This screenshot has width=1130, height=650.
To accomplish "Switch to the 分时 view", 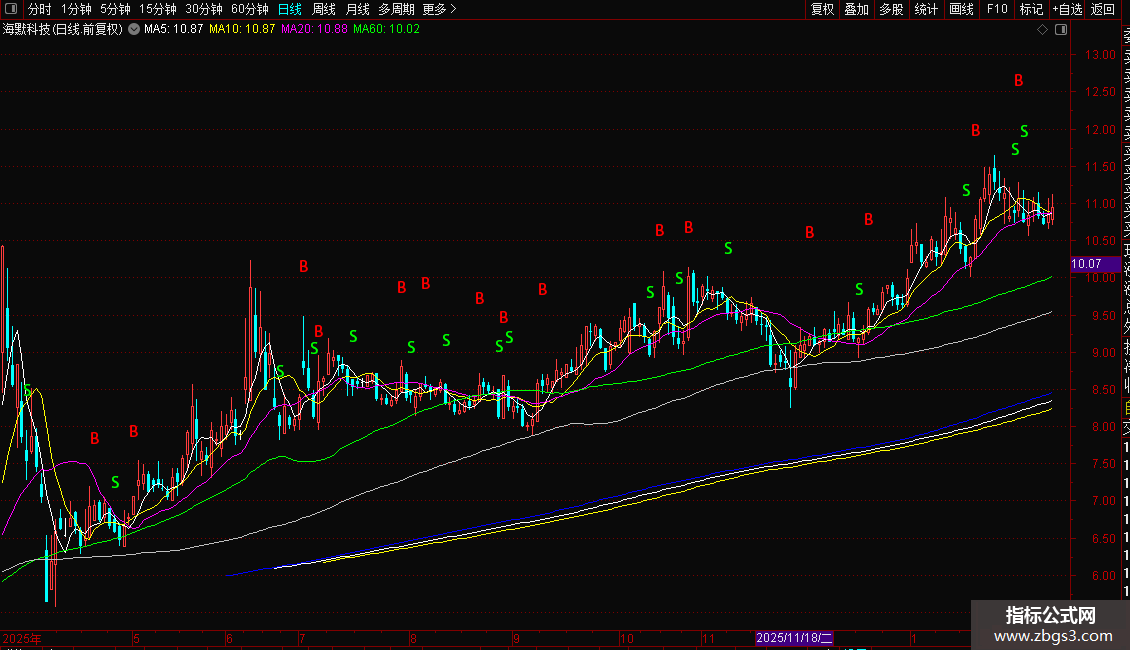I will (x=39, y=9).
